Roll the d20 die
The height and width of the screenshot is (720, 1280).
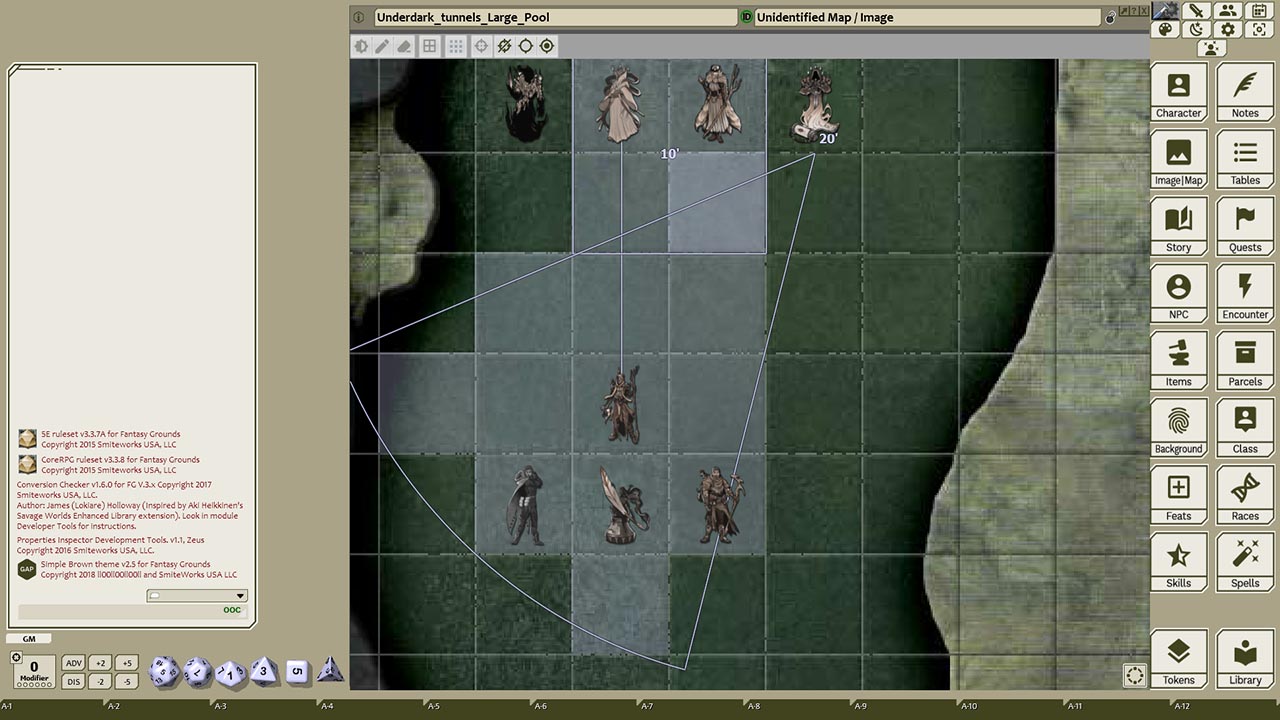163,671
